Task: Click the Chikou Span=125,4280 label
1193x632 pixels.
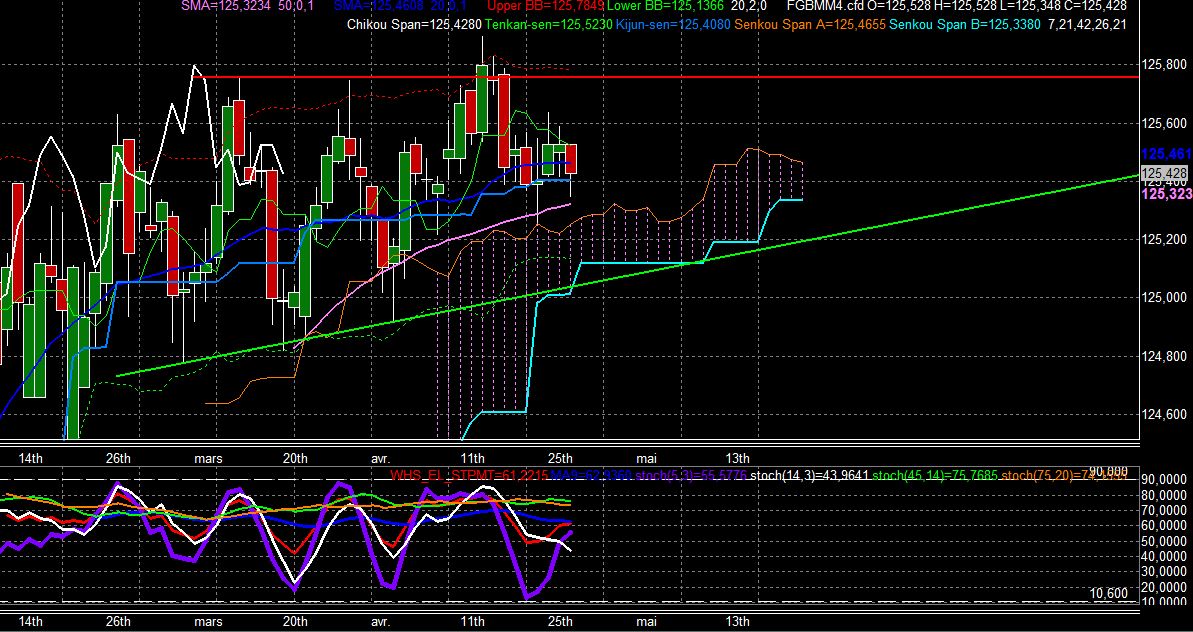Action: [x=414, y=24]
